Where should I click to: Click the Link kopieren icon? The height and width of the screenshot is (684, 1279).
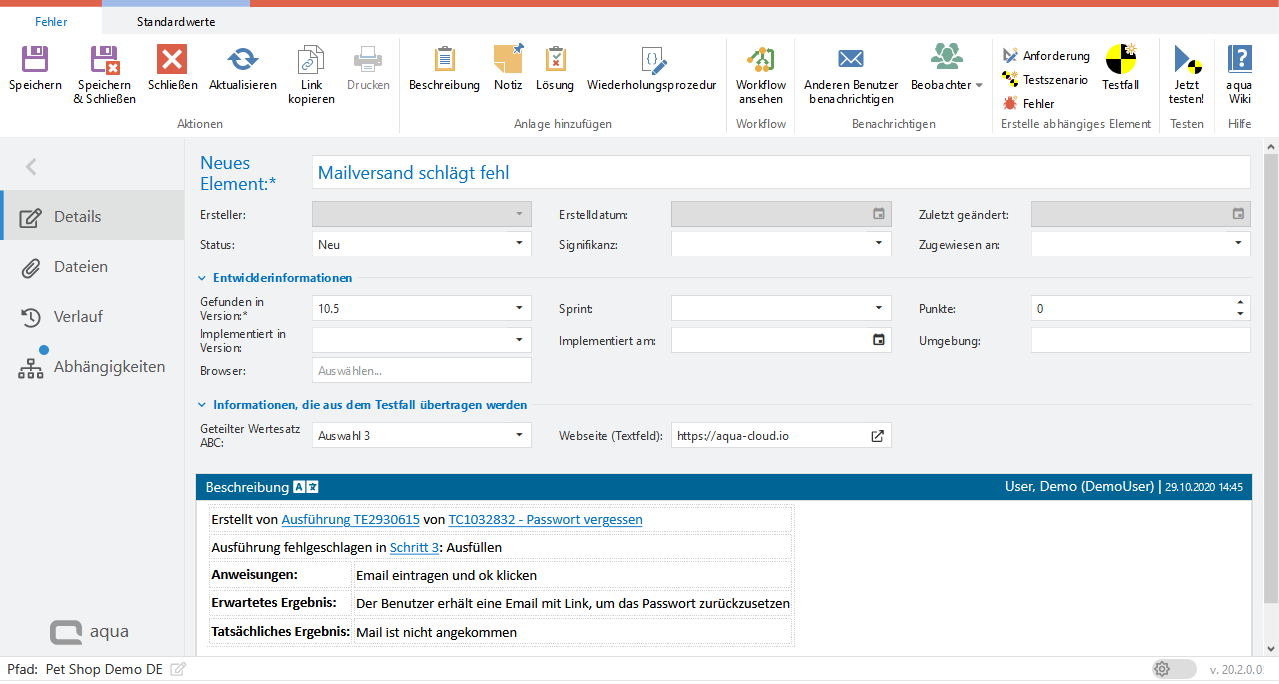click(x=311, y=61)
